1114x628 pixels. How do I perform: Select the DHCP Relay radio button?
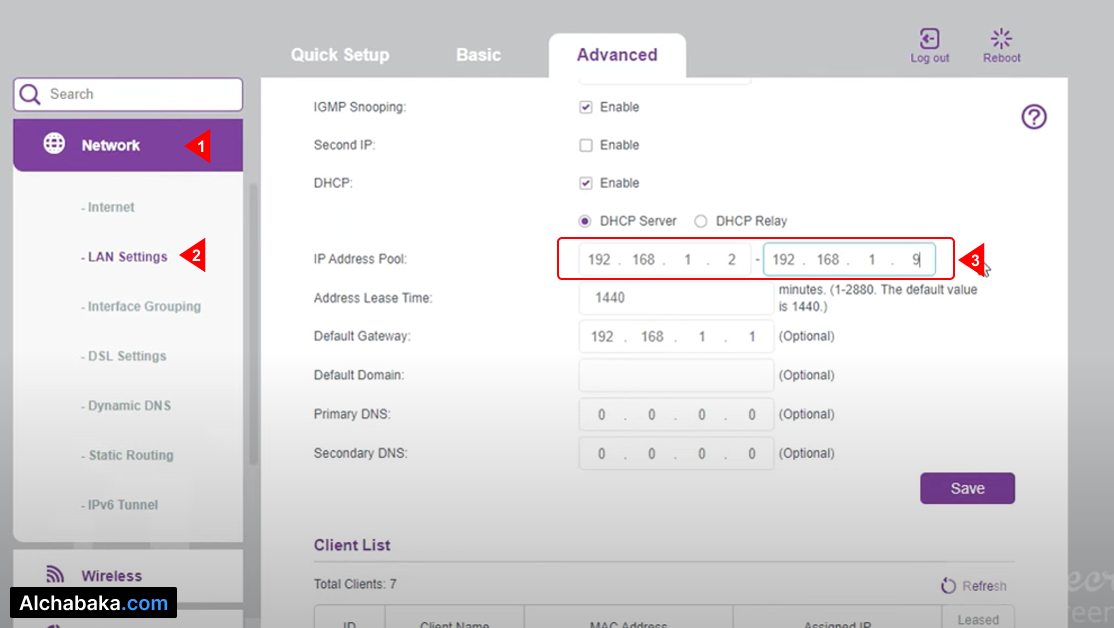pos(701,221)
